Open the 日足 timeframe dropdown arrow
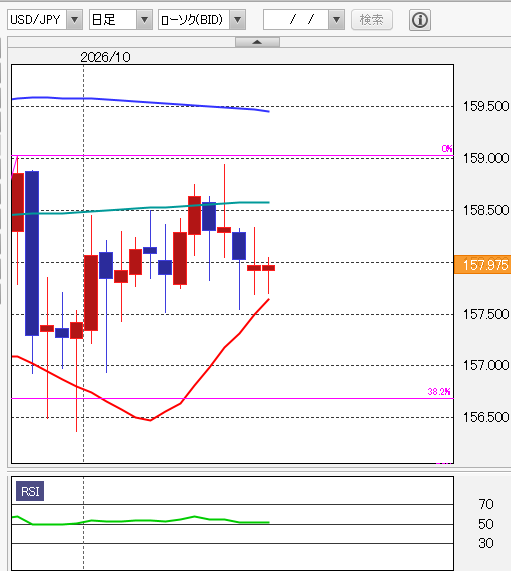Screen dimensions: 511x571 click(144, 20)
